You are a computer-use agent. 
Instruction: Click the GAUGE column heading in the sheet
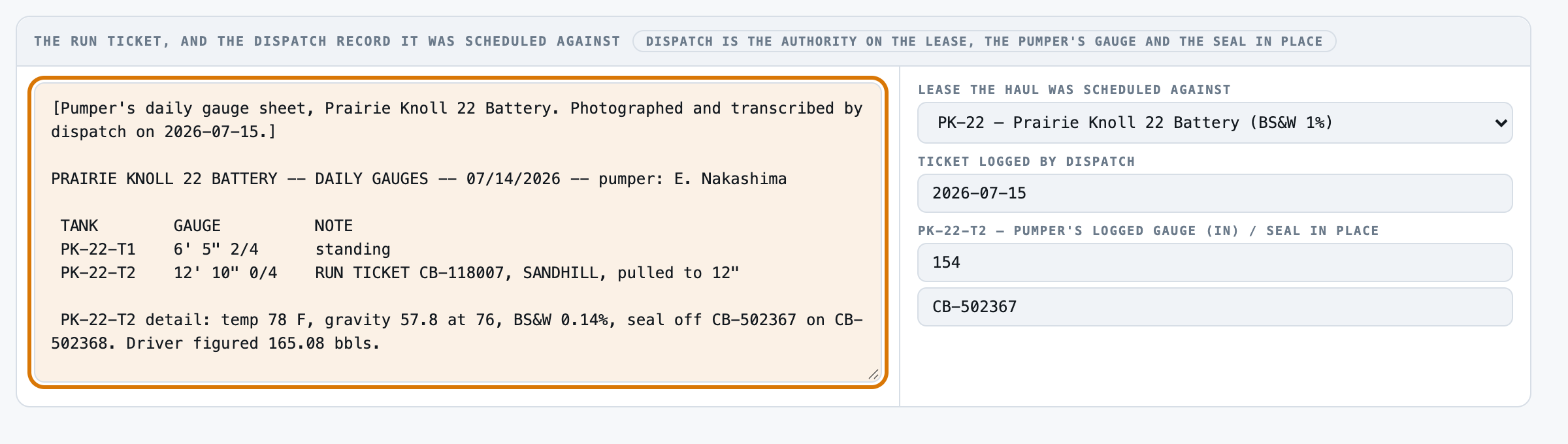[x=197, y=226]
